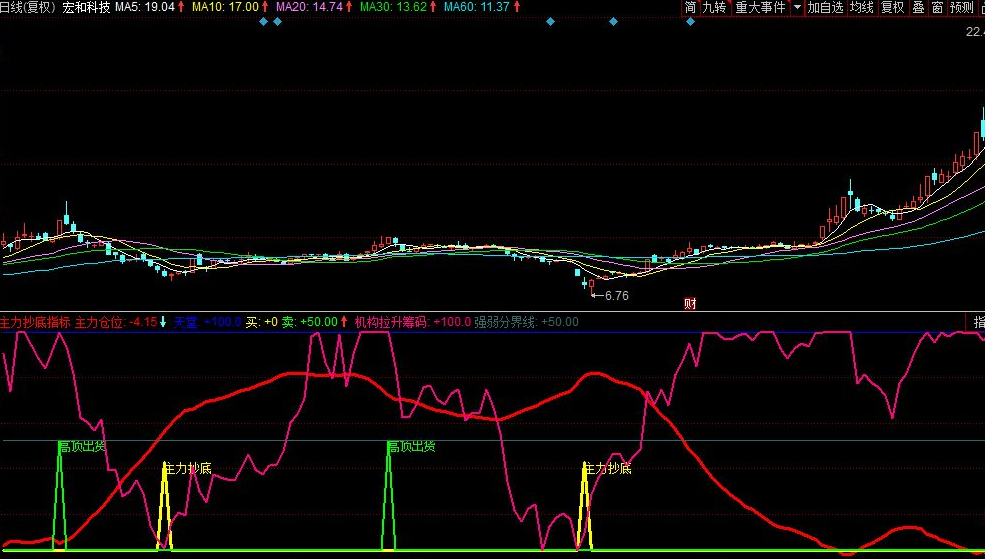The width and height of the screenshot is (985, 559).
Task: Click the red 财 financial report marker
Action: click(x=690, y=304)
